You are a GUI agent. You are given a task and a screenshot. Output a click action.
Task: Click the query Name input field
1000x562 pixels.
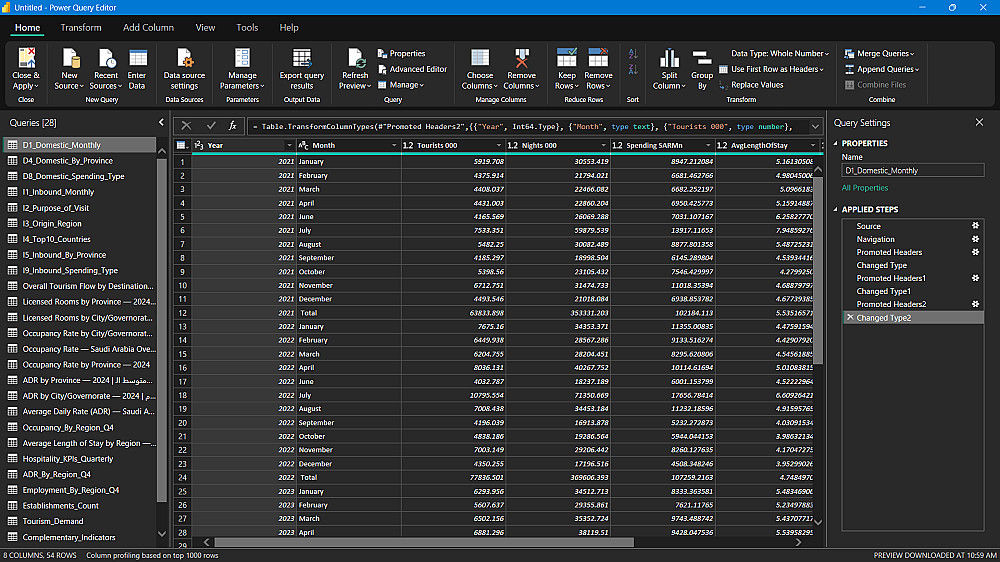coord(912,171)
